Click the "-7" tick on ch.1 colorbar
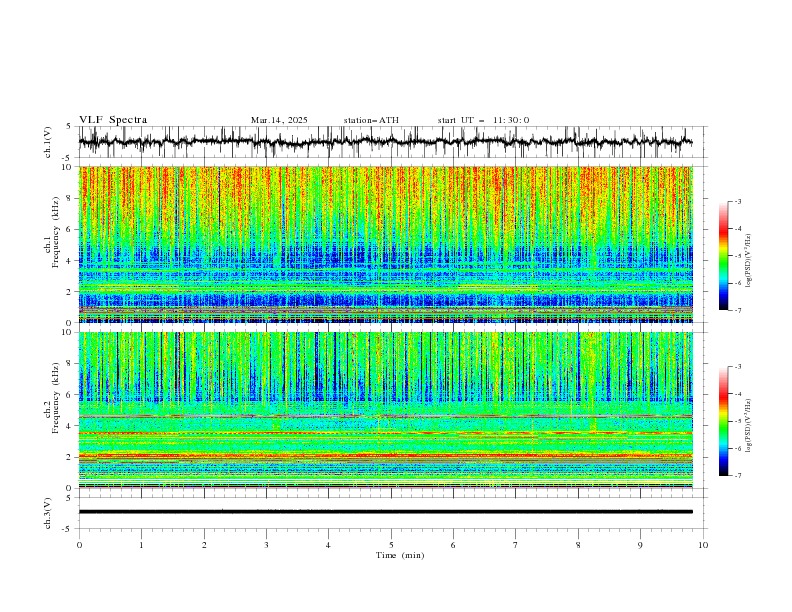Viewport: 792px width, 612px height. (x=737, y=310)
